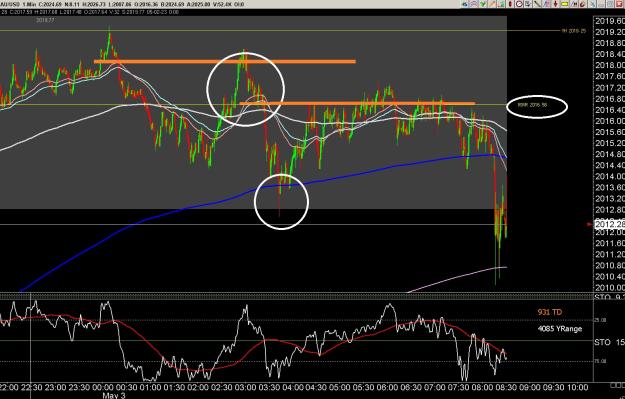Click the 01:00 time axis label
The width and height of the screenshot is (625, 399).
(150, 387)
